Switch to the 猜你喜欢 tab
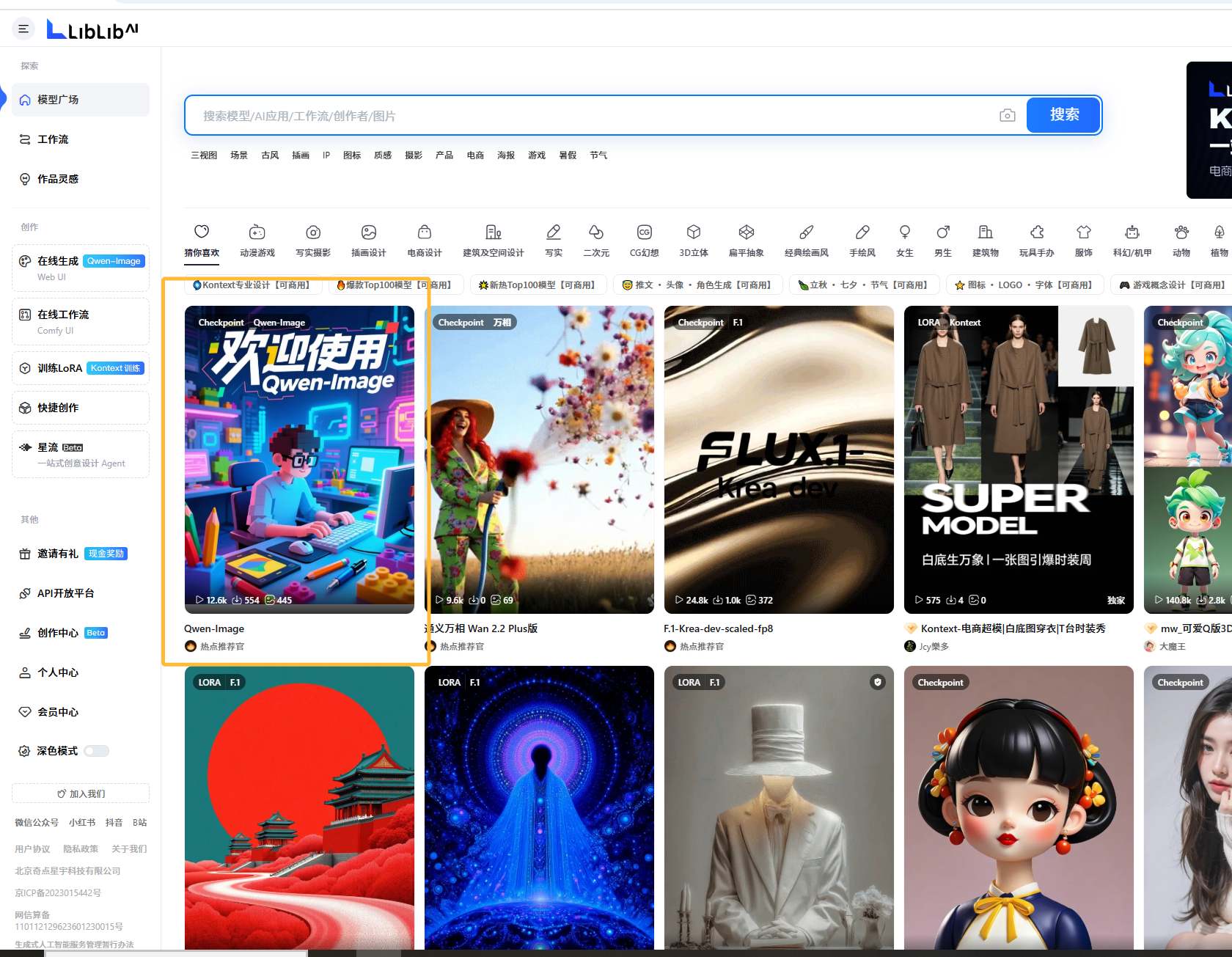Image resolution: width=1232 pixels, height=957 pixels. coord(202,241)
